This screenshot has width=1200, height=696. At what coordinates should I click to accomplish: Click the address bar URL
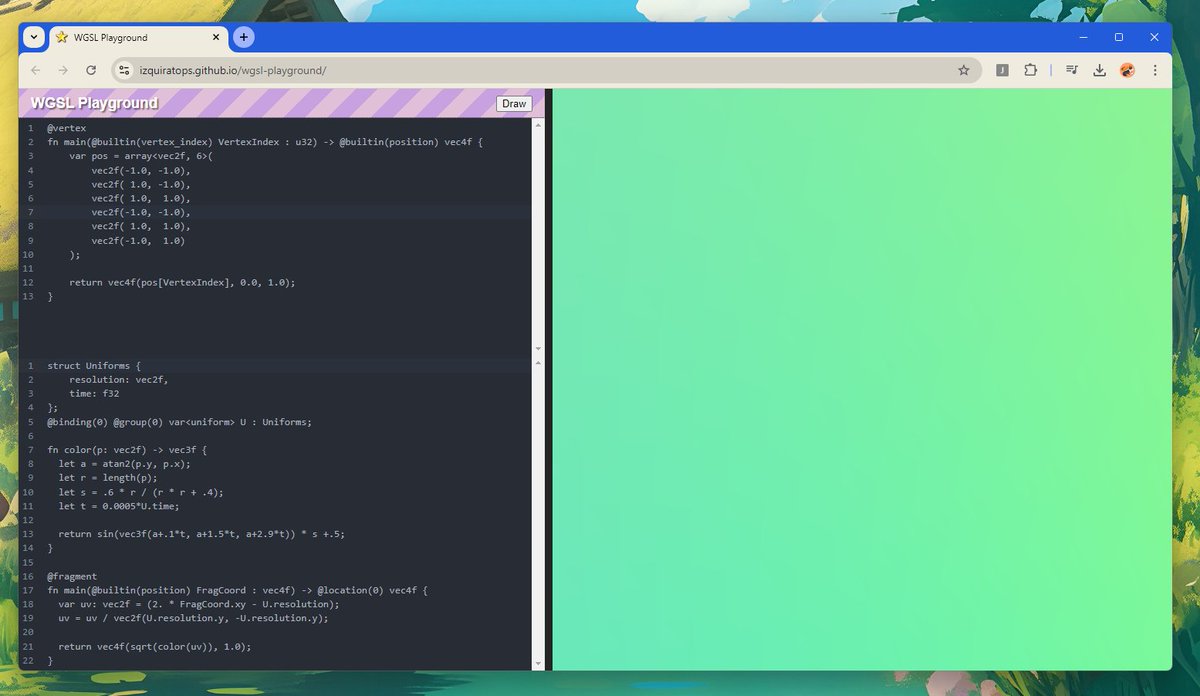[233, 70]
